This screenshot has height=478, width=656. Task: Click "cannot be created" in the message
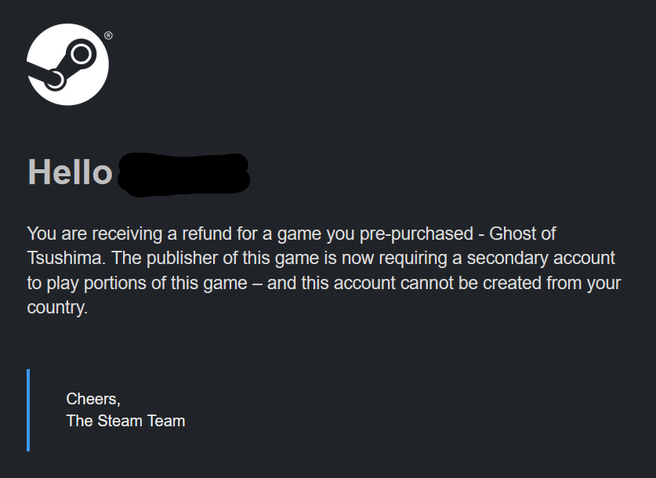click(461, 284)
